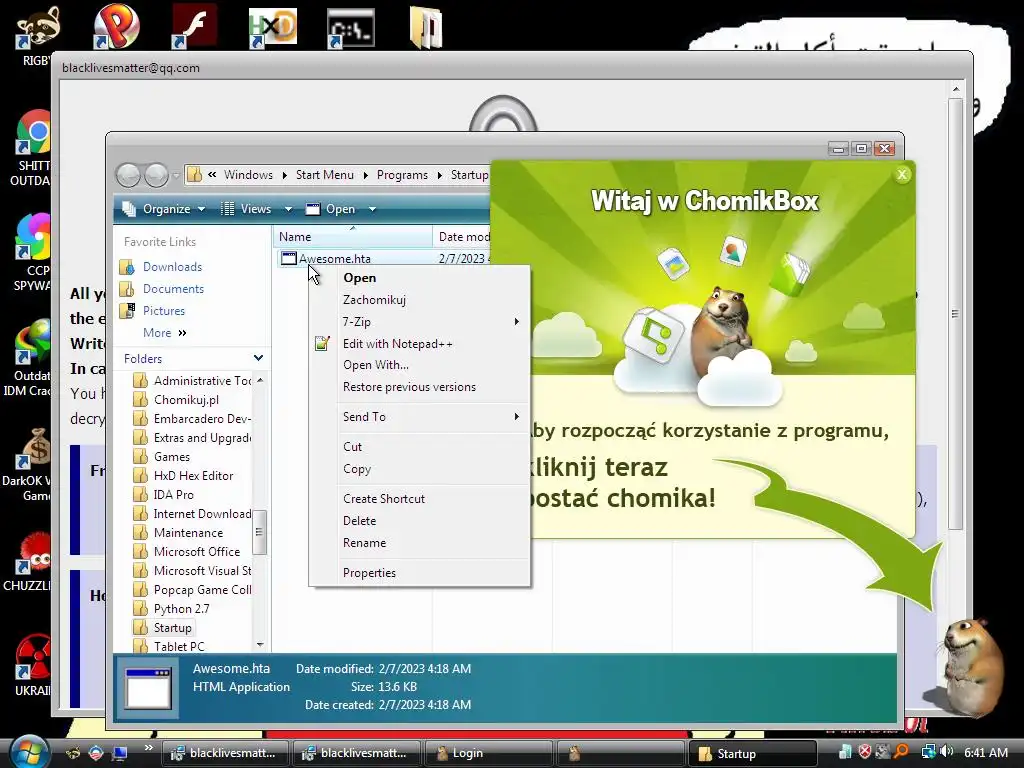The height and width of the screenshot is (768, 1024).
Task: Click the Back navigation arrow in Explorer
Action: (x=129, y=175)
